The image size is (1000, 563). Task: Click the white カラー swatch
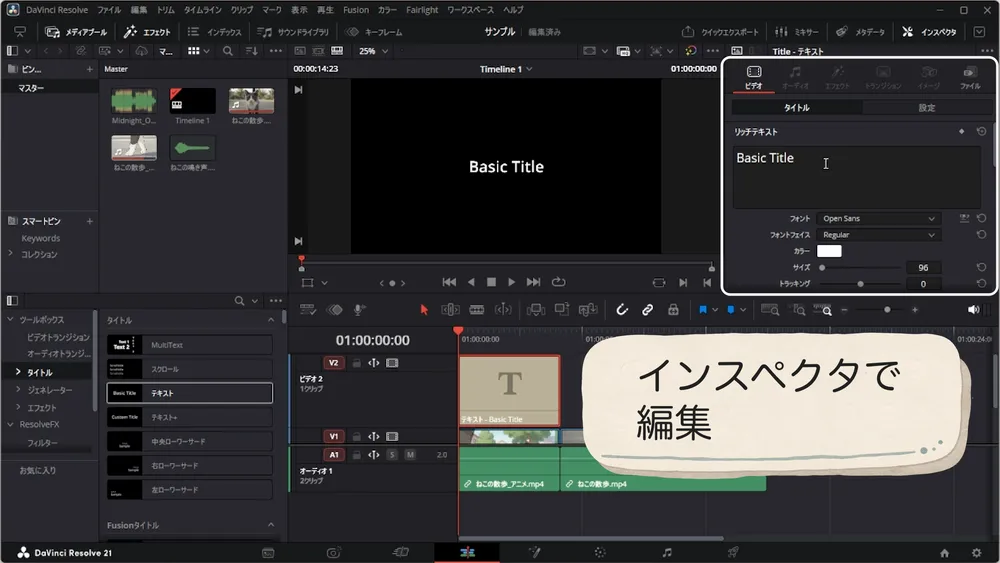[x=829, y=251]
